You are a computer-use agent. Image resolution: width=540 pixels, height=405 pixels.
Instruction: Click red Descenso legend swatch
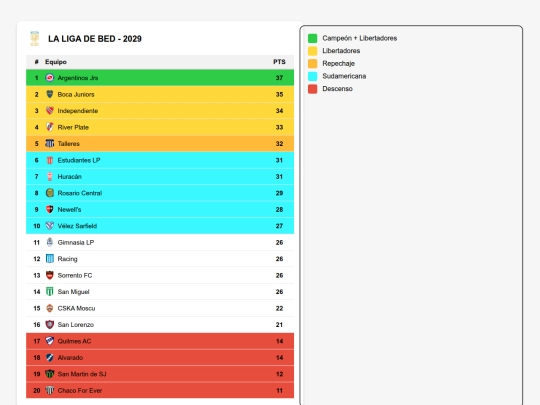point(312,89)
